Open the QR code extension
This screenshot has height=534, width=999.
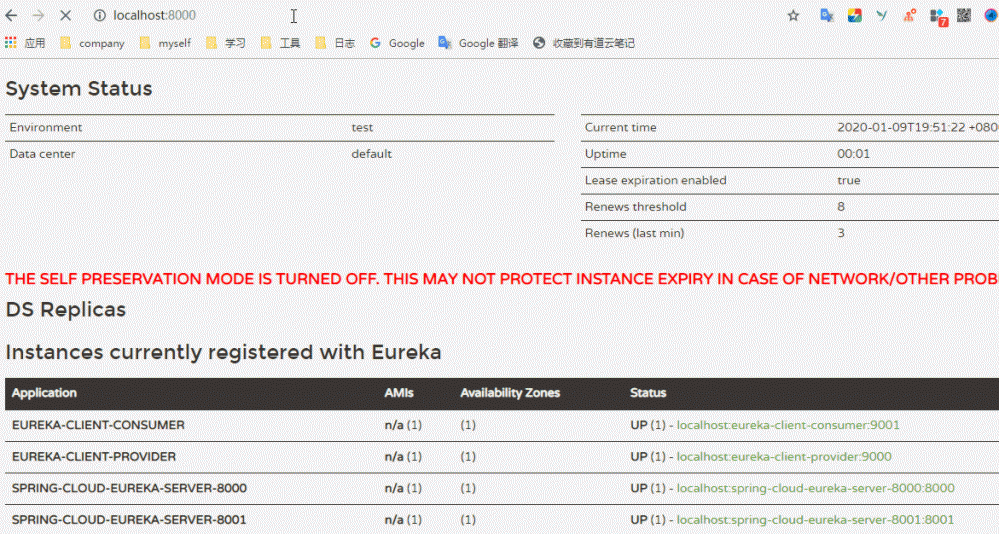click(x=964, y=15)
